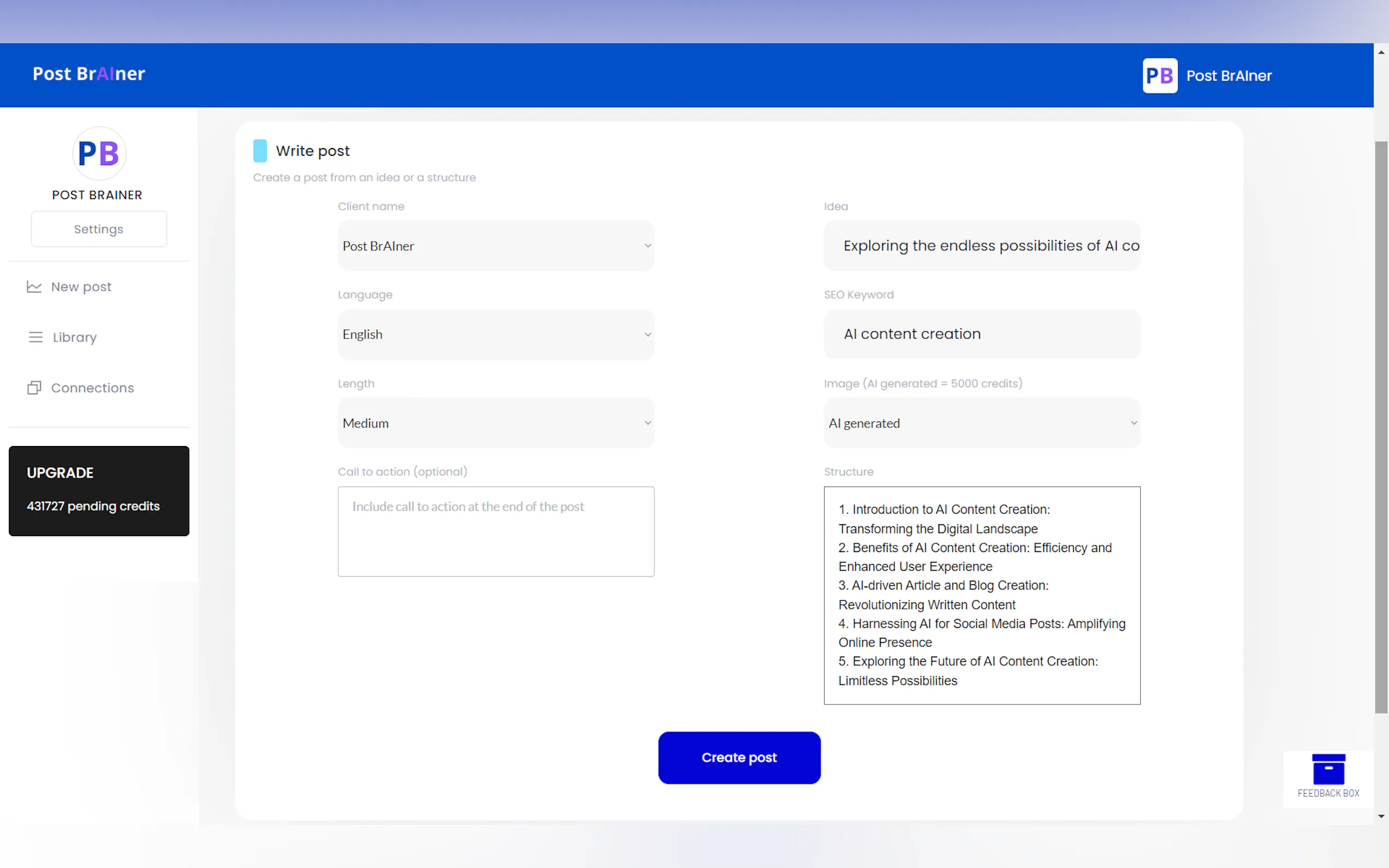Click the light blue Write post marker

point(260,150)
